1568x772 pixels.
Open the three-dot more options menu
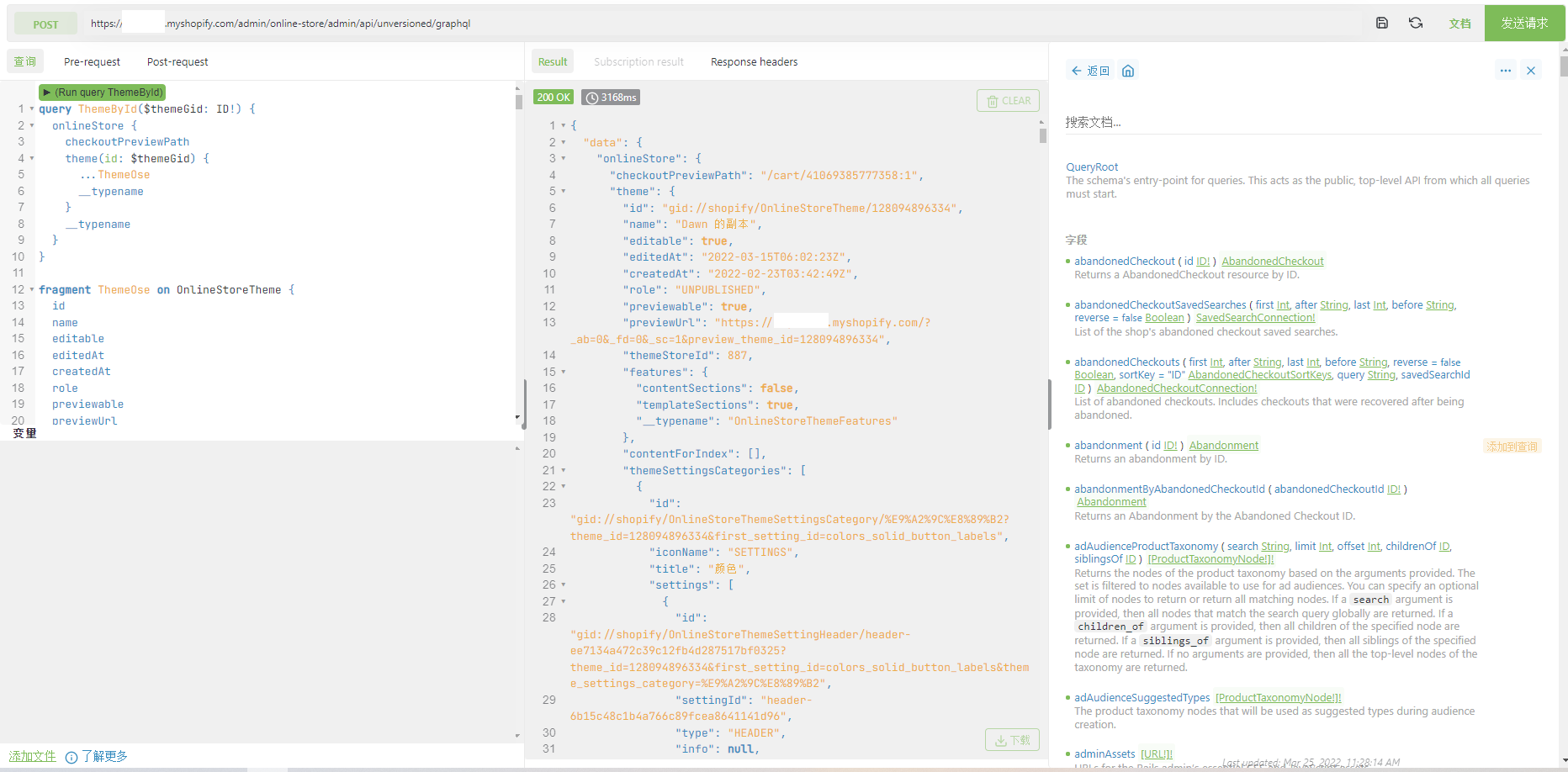[1505, 71]
